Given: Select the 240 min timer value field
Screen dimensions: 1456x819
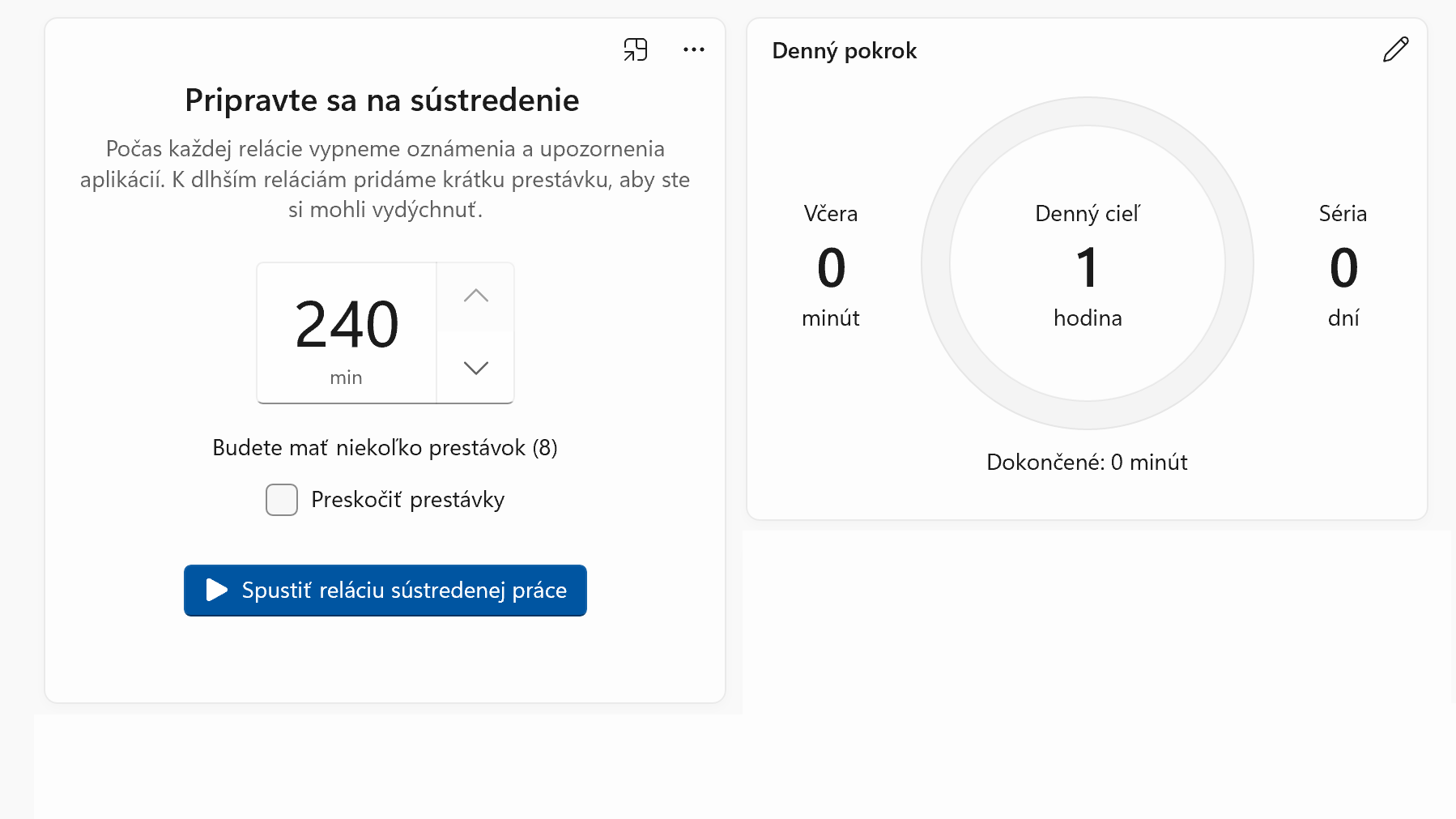Looking at the screenshot, I should (347, 324).
